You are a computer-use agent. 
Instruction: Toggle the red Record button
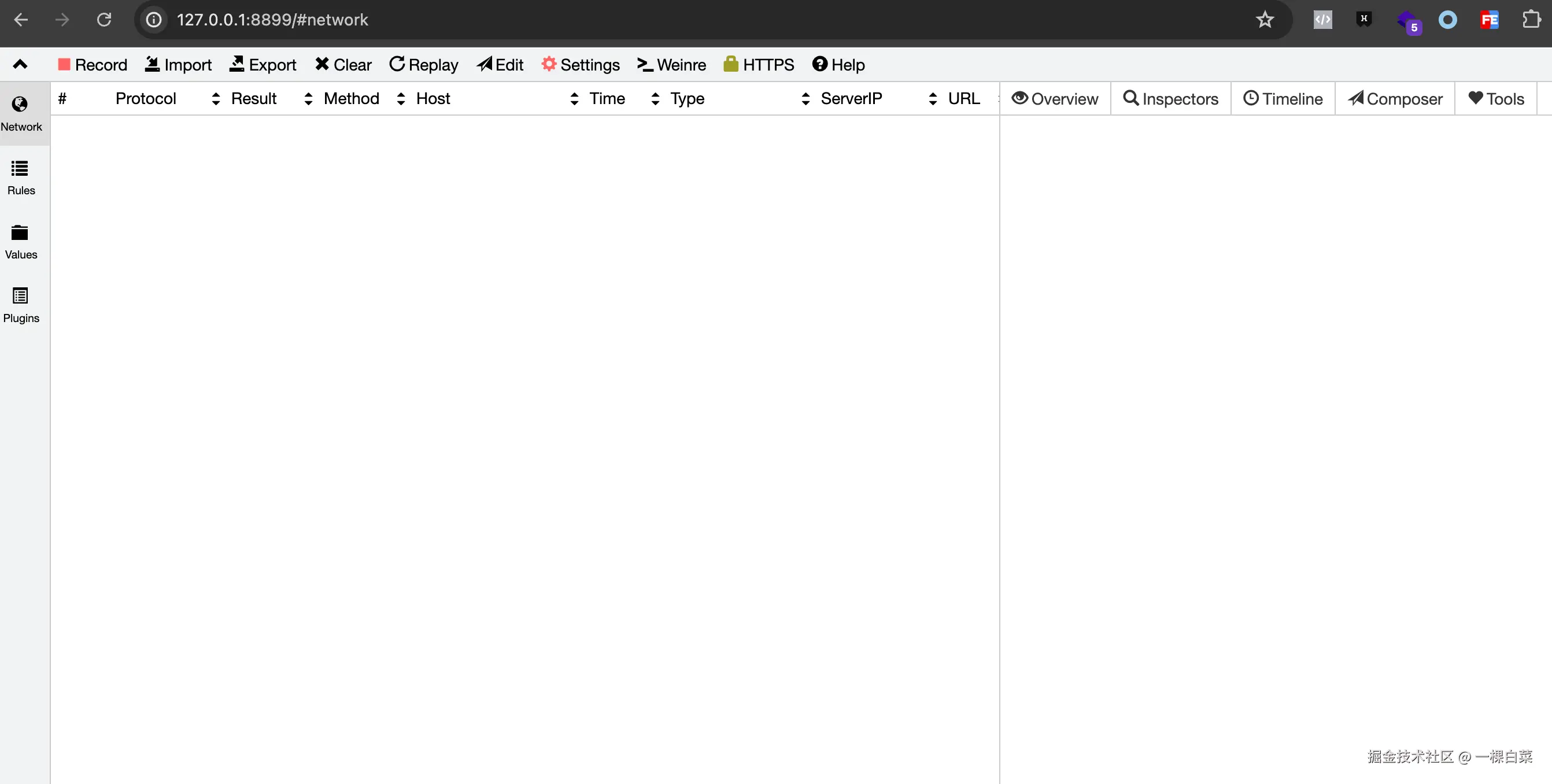tap(92, 65)
